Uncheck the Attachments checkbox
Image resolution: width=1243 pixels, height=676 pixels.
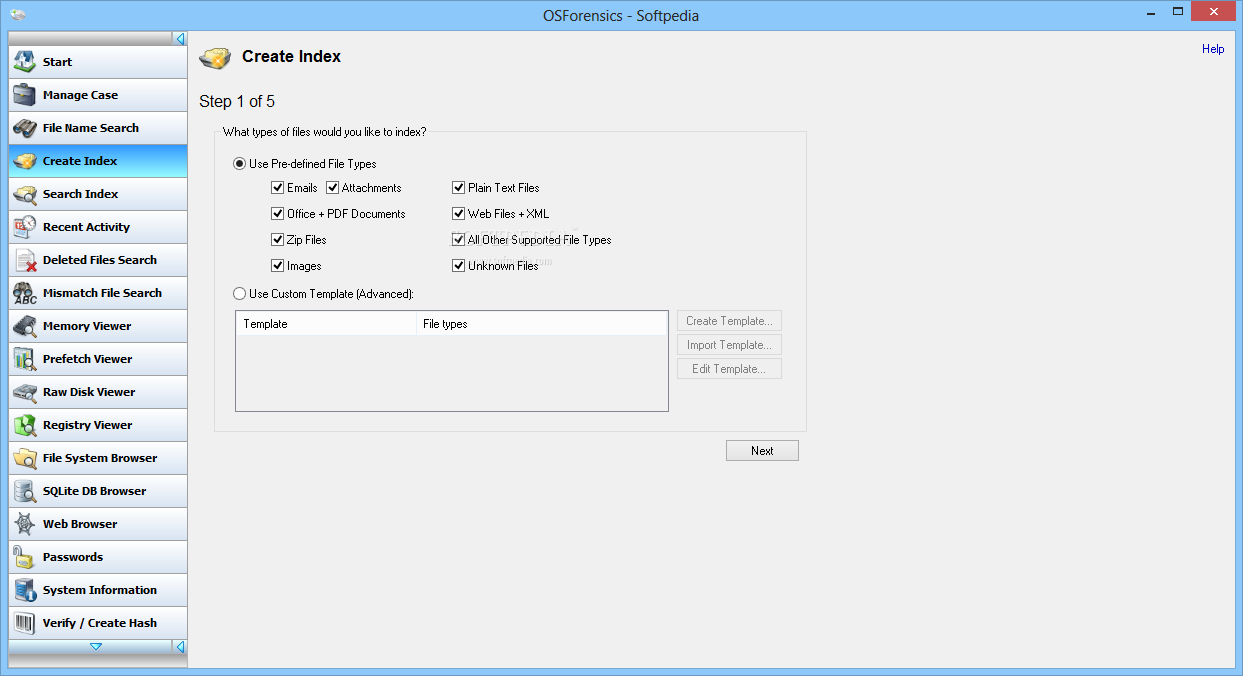coord(333,188)
